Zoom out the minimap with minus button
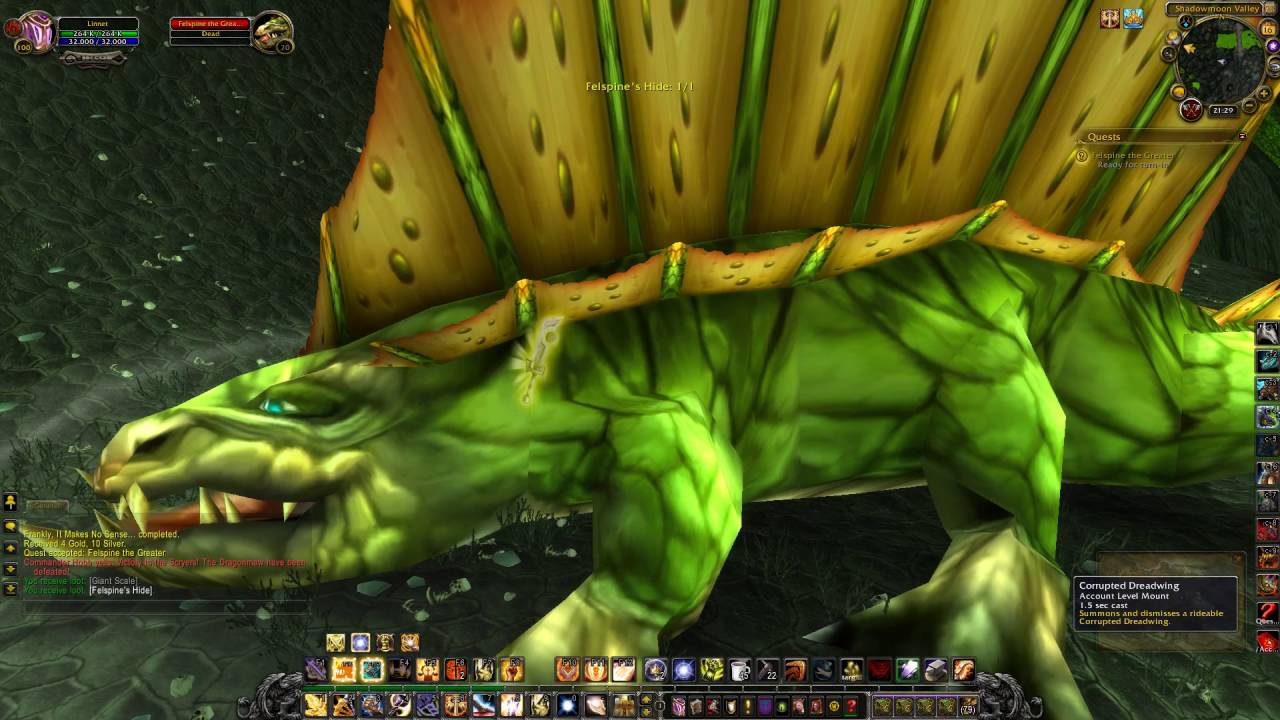 [x=1249, y=105]
